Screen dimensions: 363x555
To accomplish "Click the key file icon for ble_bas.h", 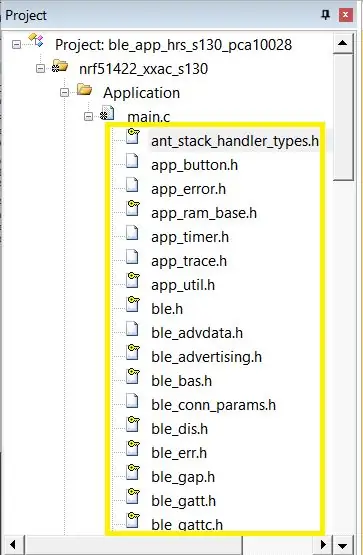I will (133, 376).
